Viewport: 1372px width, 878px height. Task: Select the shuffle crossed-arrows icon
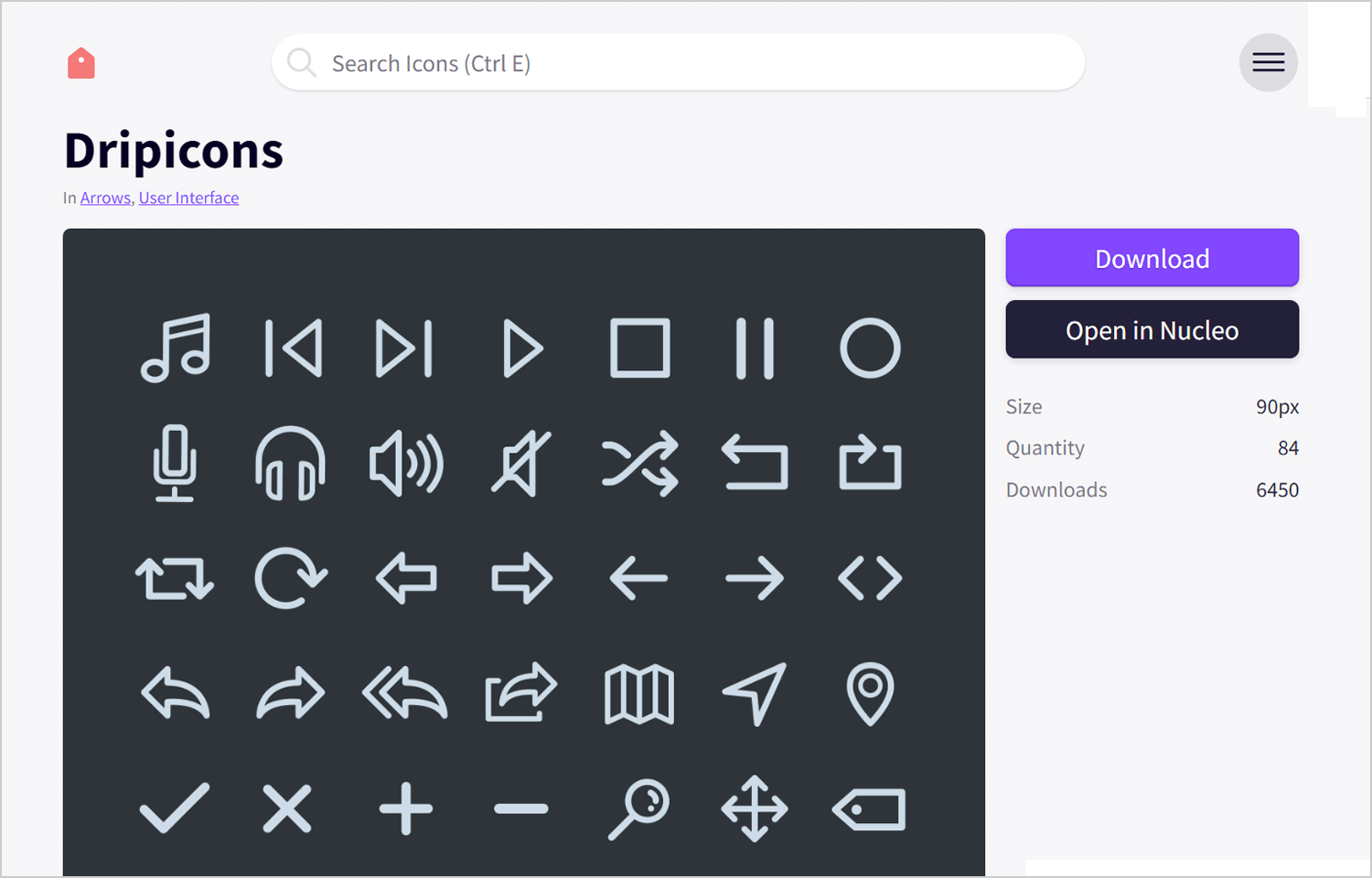[x=639, y=464]
